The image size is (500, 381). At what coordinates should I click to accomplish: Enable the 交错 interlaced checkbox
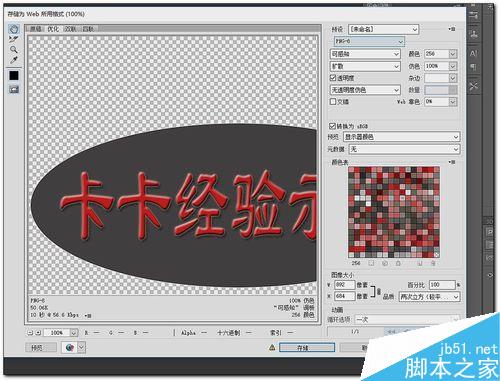coord(333,101)
